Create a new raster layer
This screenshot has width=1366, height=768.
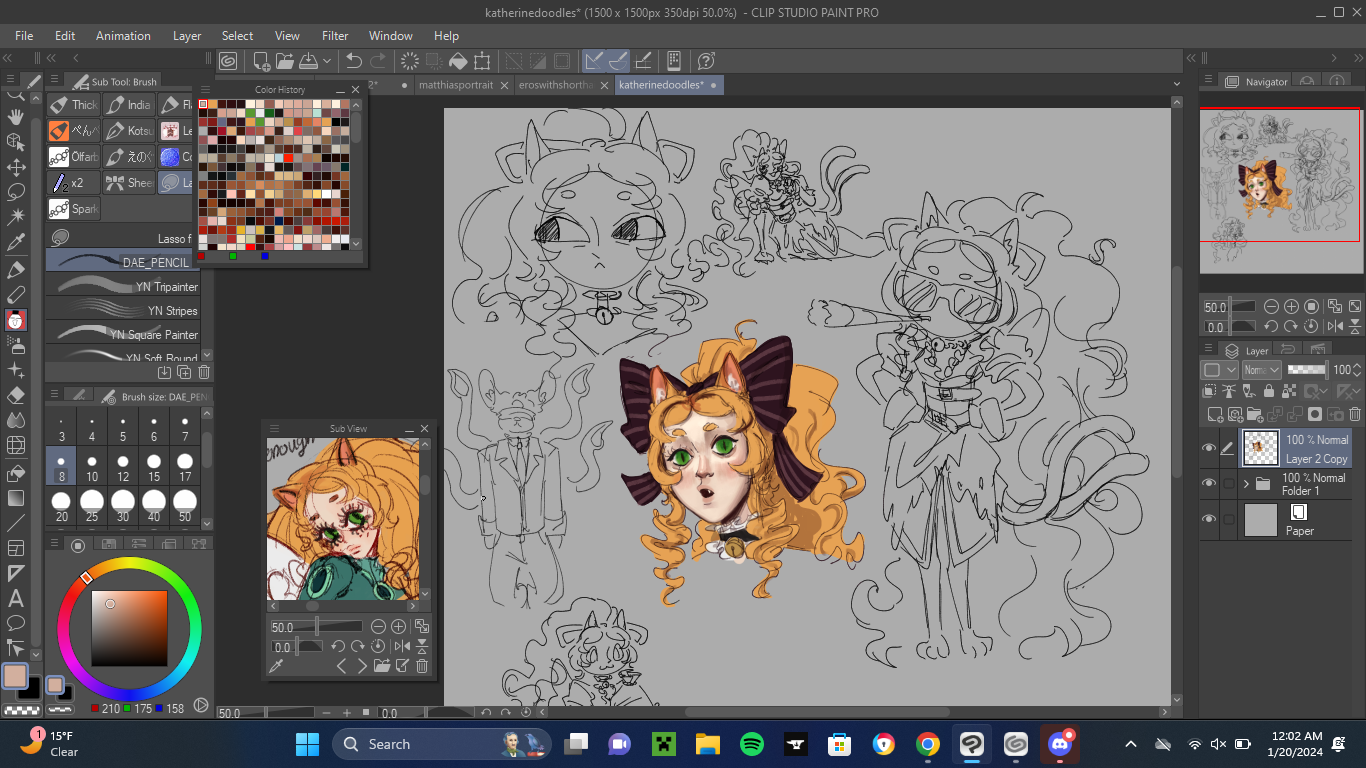(x=1214, y=414)
